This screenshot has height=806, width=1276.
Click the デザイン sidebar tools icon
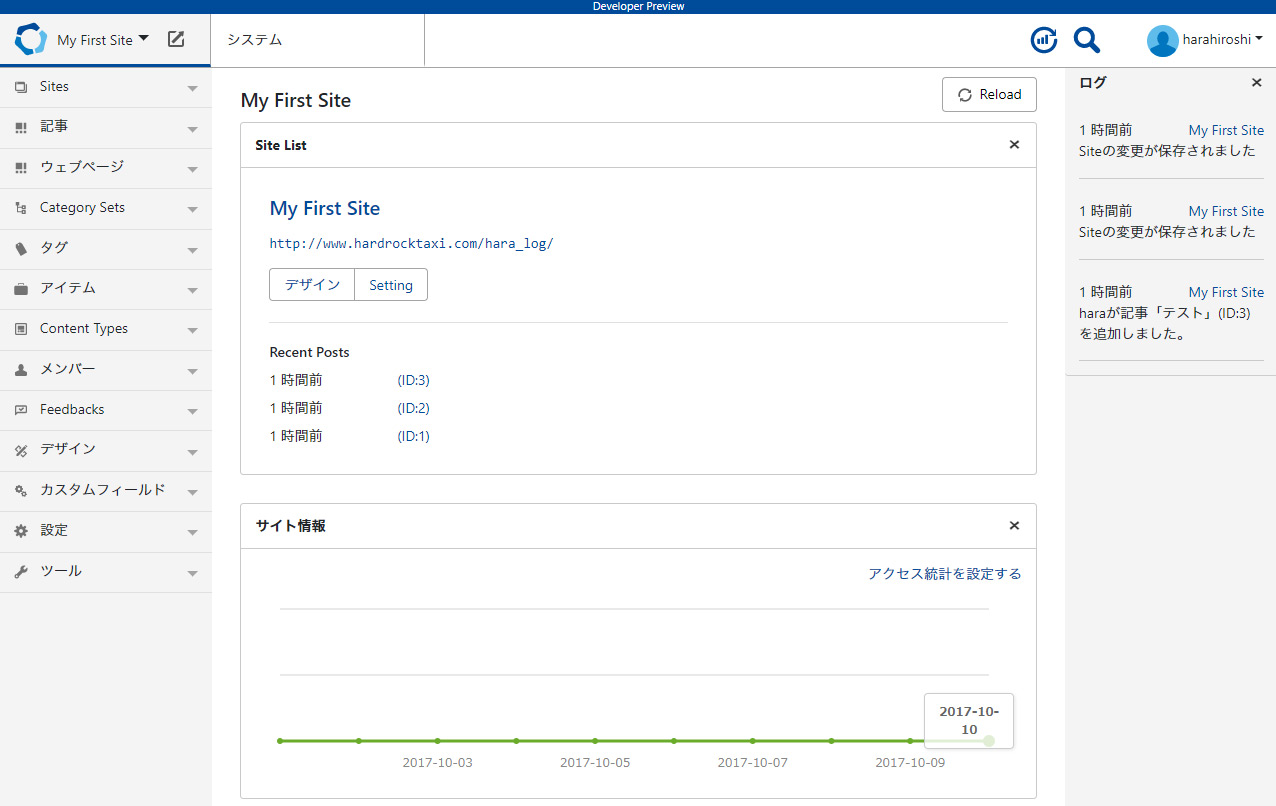click(x=21, y=451)
